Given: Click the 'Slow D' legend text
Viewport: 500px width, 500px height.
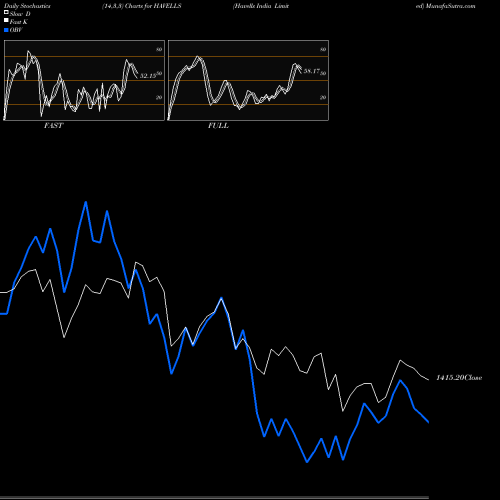Looking at the screenshot, I should [x=20, y=14].
